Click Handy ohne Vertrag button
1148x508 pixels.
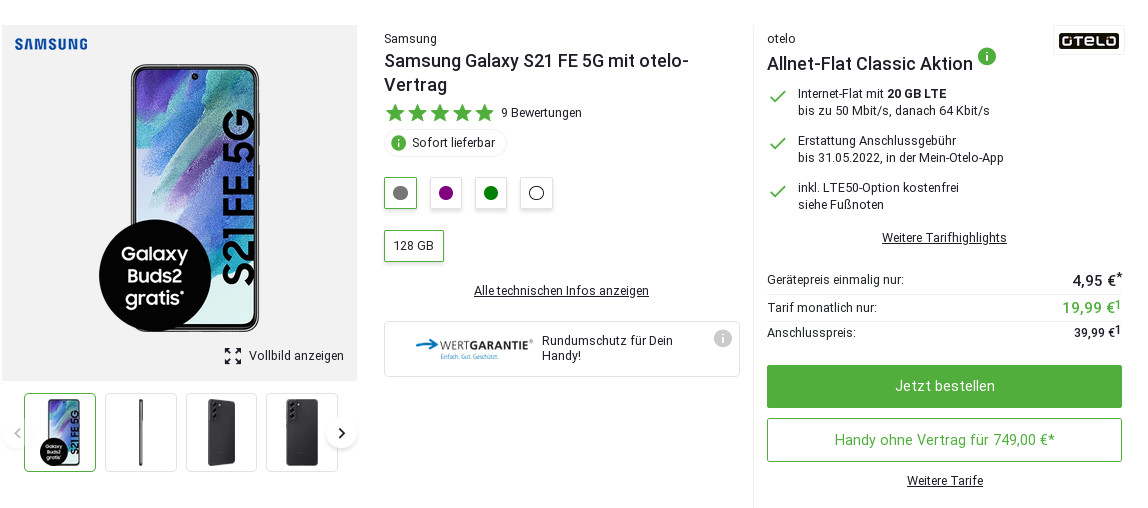[x=944, y=440]
